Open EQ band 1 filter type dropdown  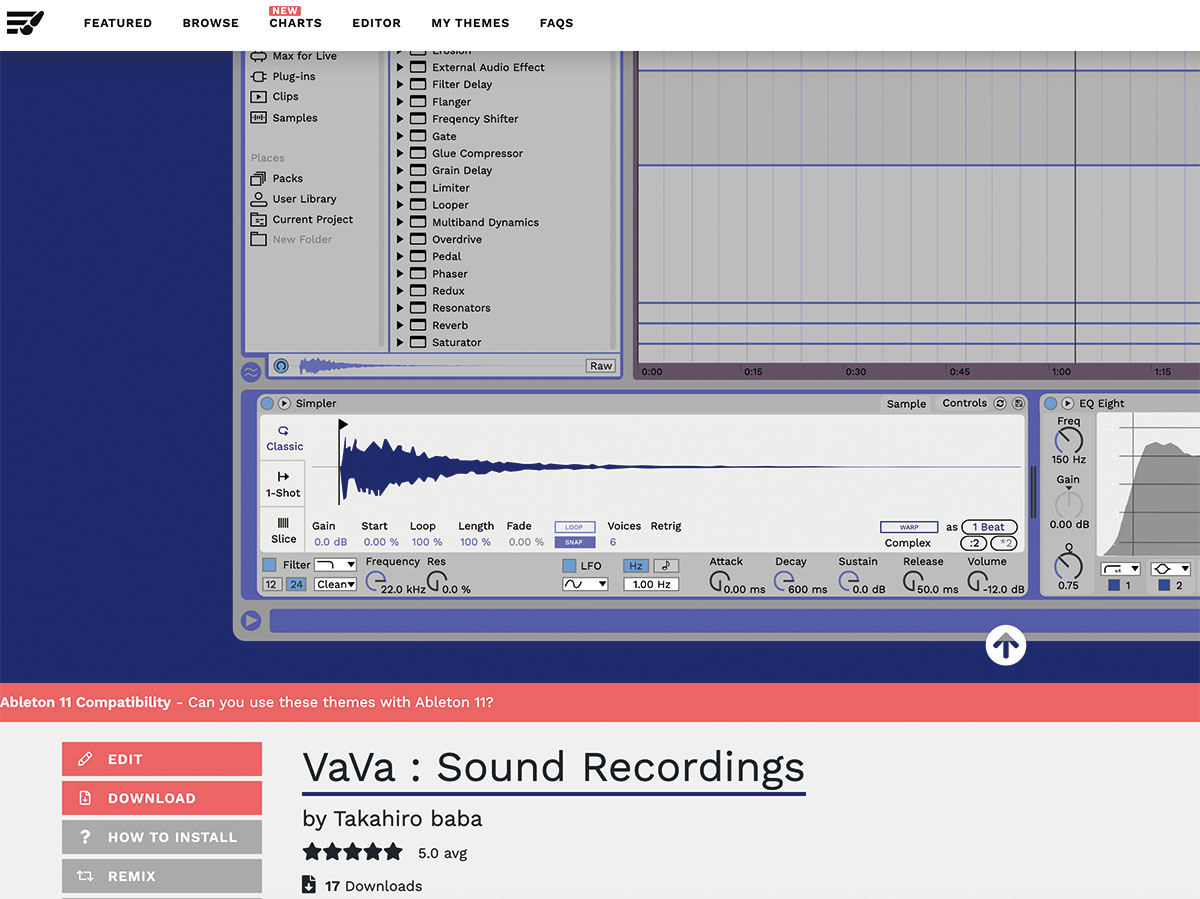tap(1120, 569)
